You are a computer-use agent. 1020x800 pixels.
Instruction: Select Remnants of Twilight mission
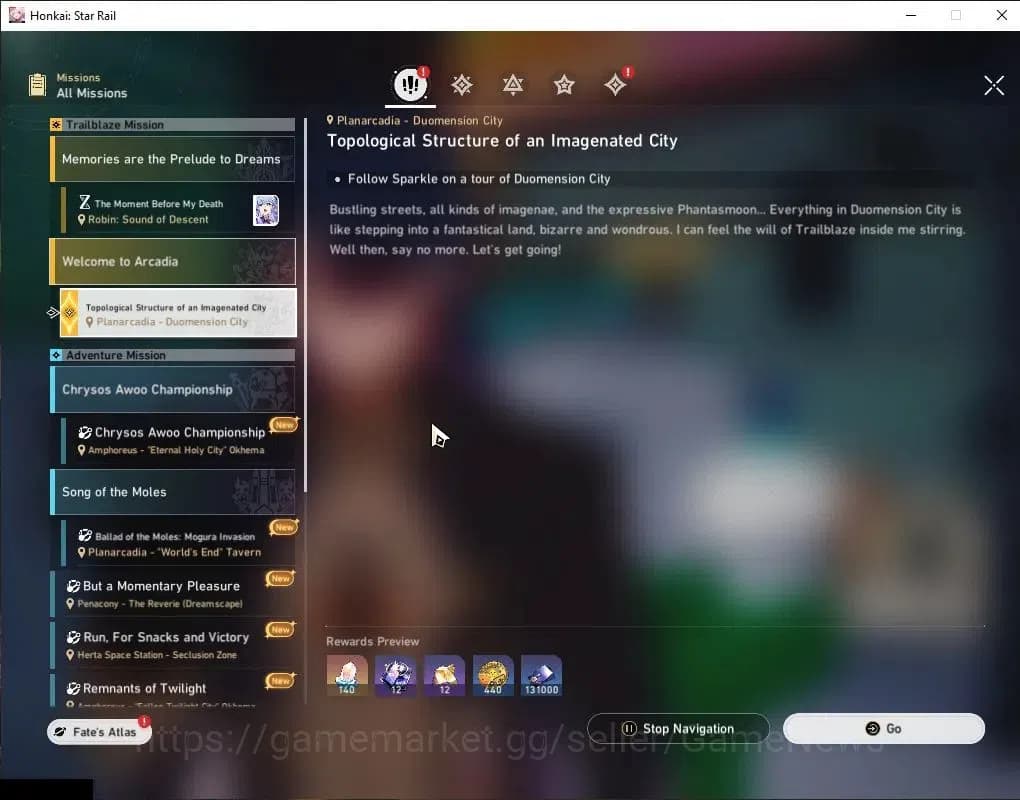click(172, 691)
